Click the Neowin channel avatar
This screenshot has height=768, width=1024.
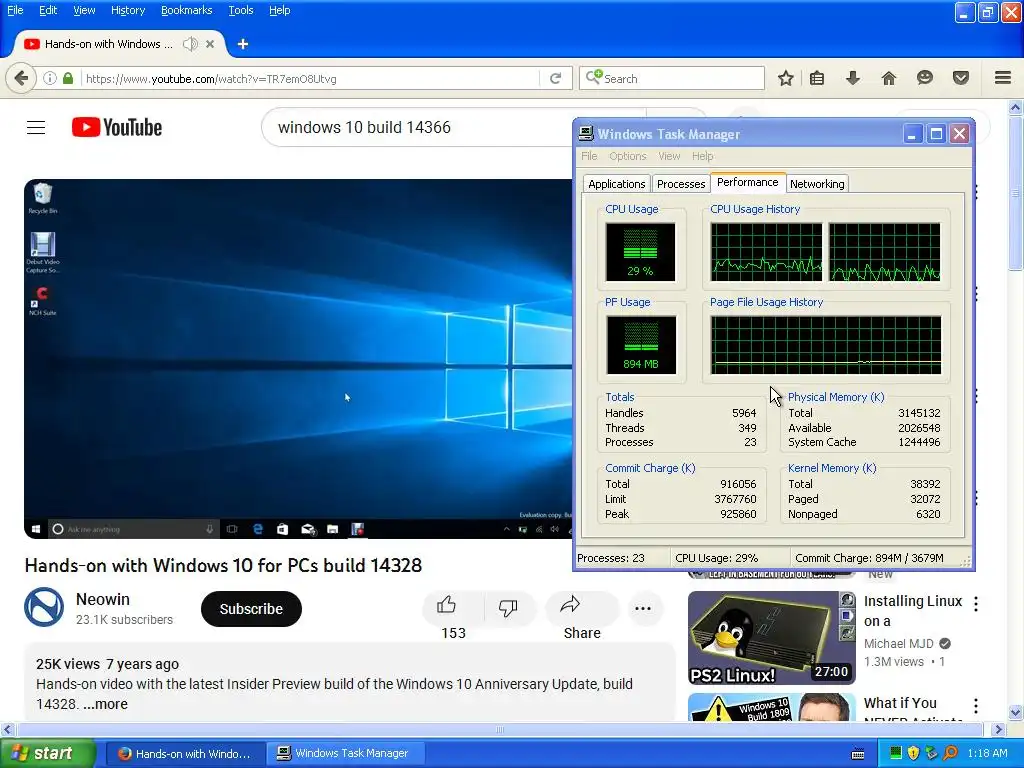click(44, 607)
